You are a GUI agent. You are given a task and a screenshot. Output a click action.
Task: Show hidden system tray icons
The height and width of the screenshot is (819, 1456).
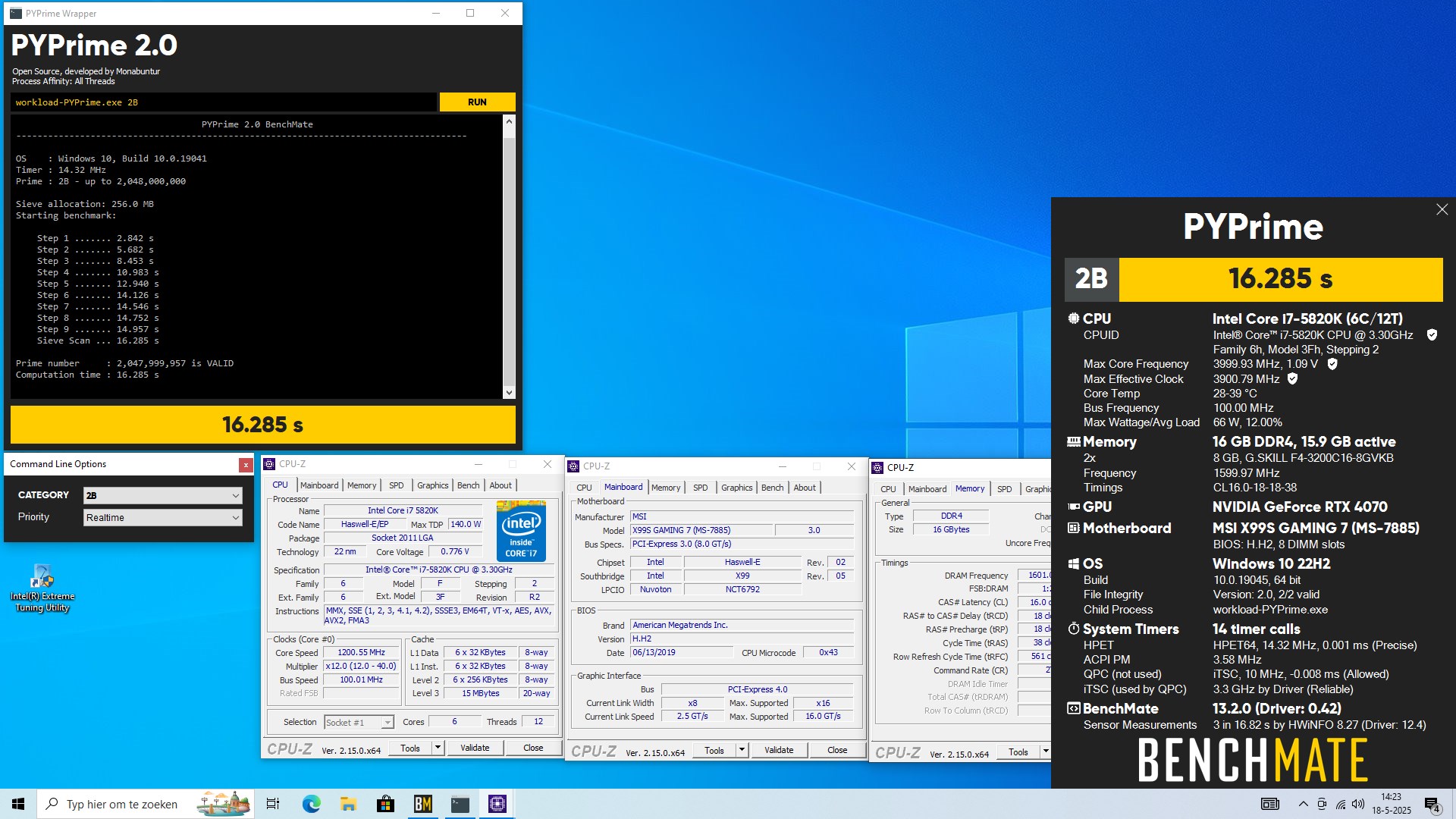point(1303,804)
